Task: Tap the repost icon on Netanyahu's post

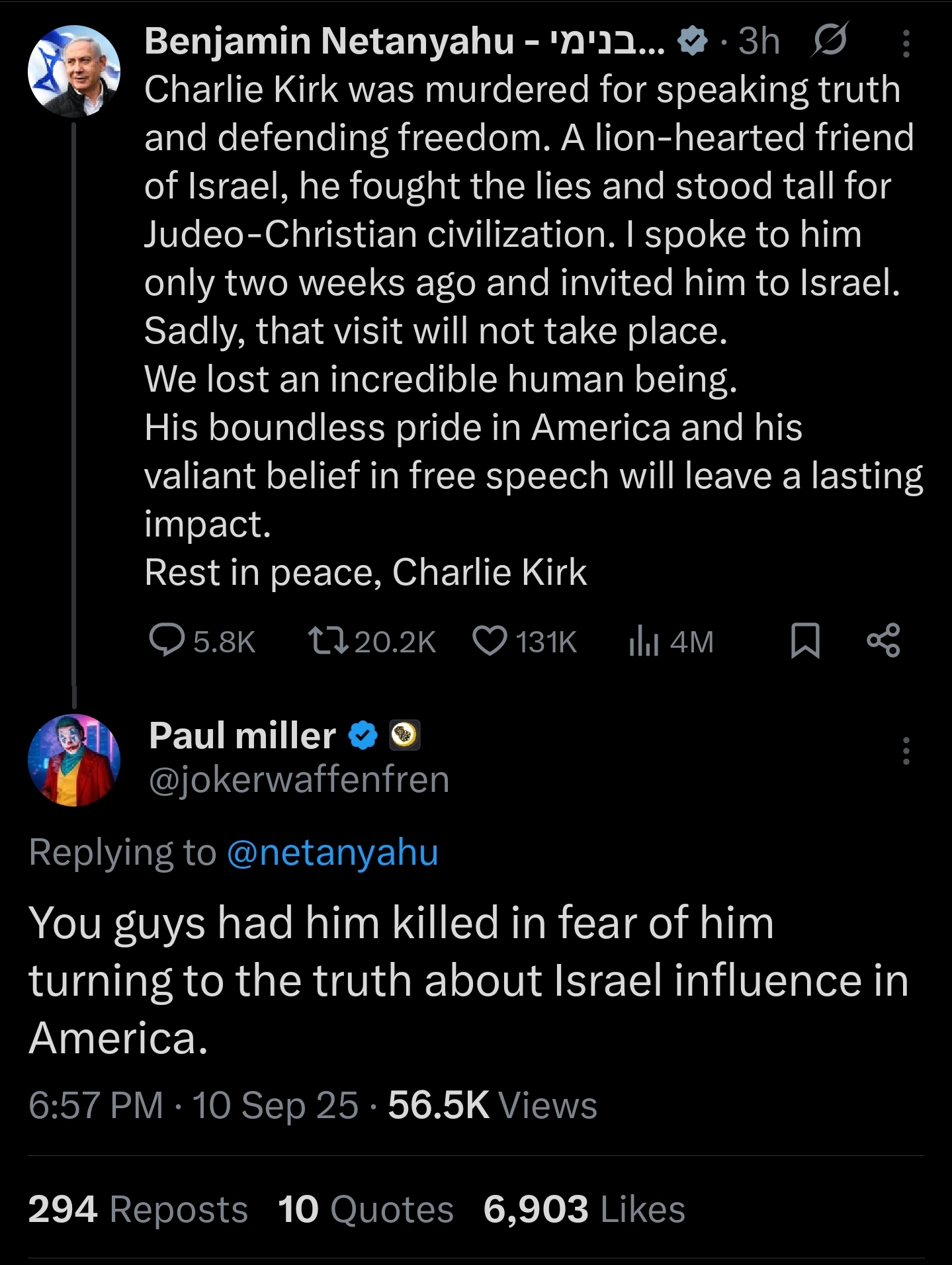Action: pos(327,640)
